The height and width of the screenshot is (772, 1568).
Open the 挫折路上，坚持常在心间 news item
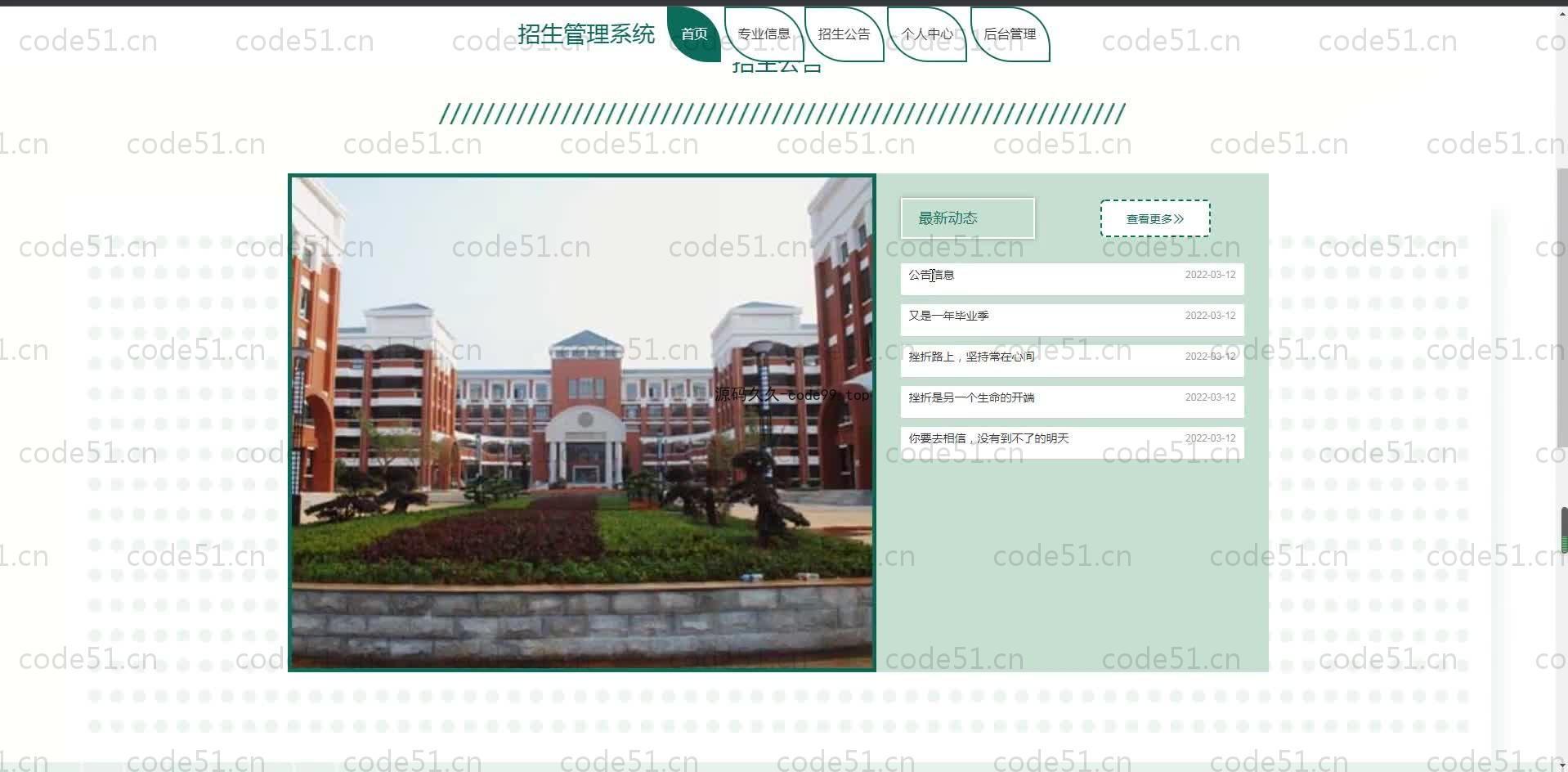[1072, 361]
